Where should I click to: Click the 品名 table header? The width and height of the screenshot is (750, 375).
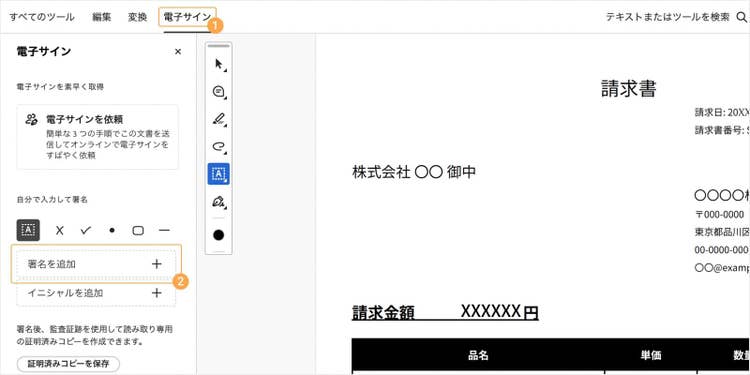pos(478,355)
